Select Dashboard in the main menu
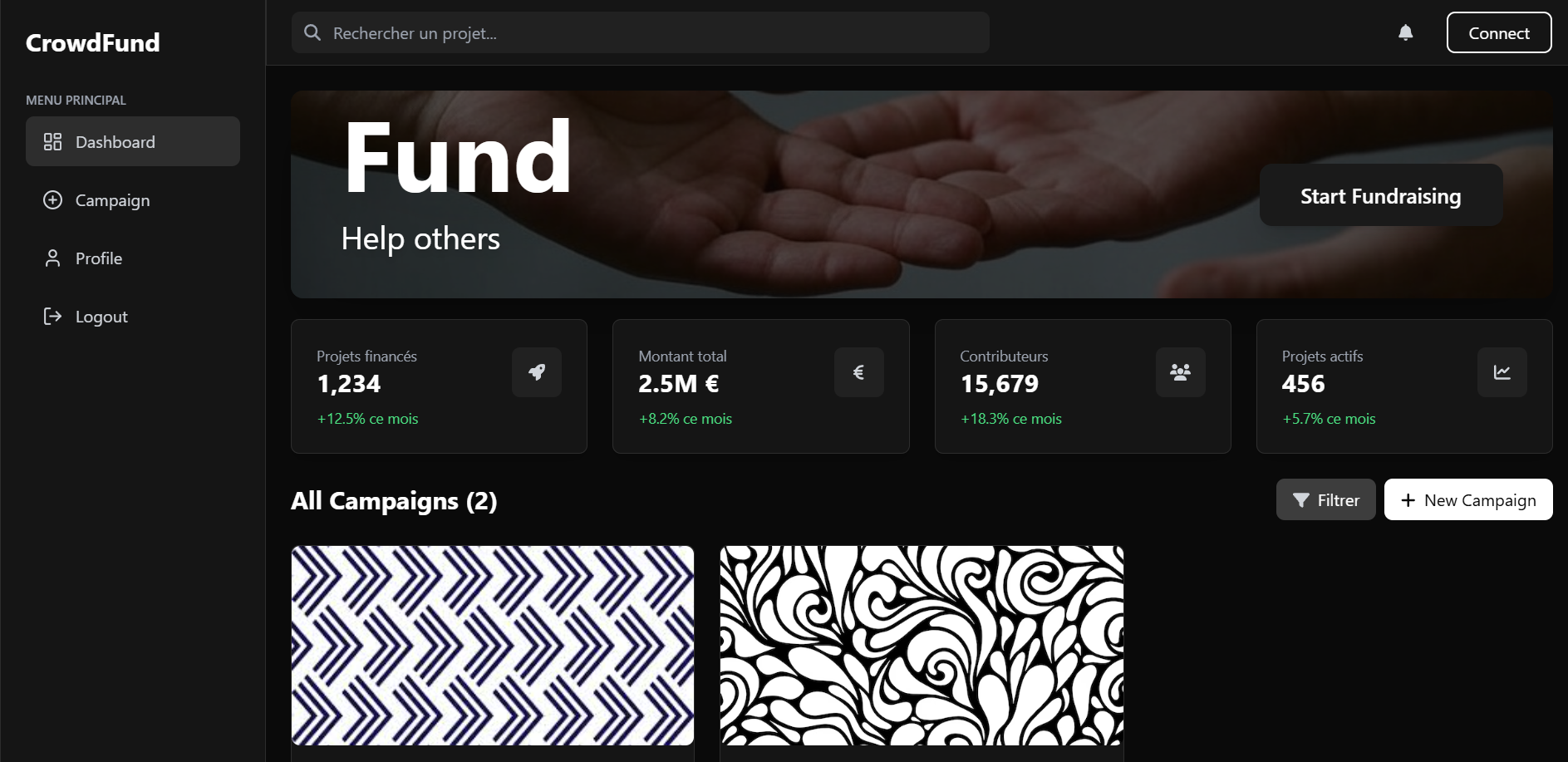 133,141
